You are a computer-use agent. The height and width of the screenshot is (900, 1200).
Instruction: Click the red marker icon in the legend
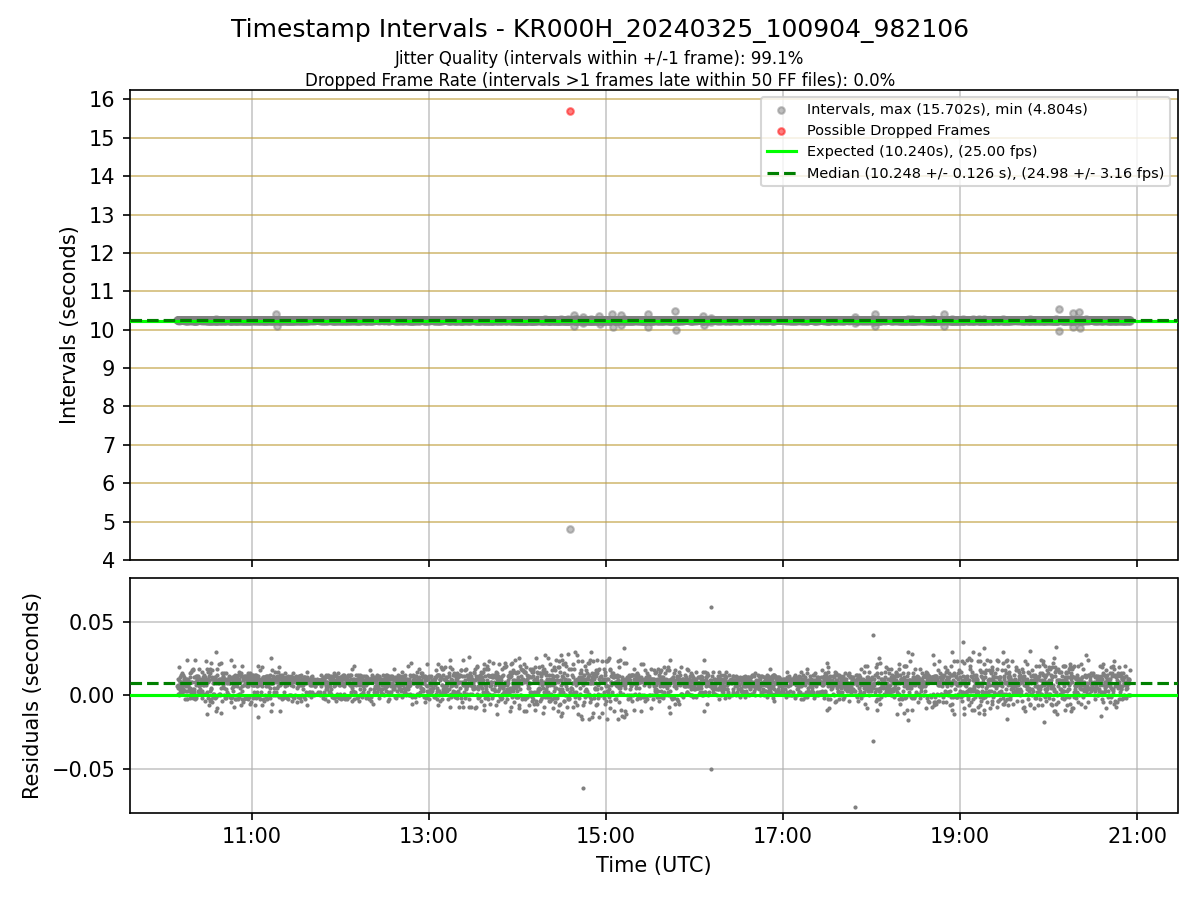(x=782, y=131)
